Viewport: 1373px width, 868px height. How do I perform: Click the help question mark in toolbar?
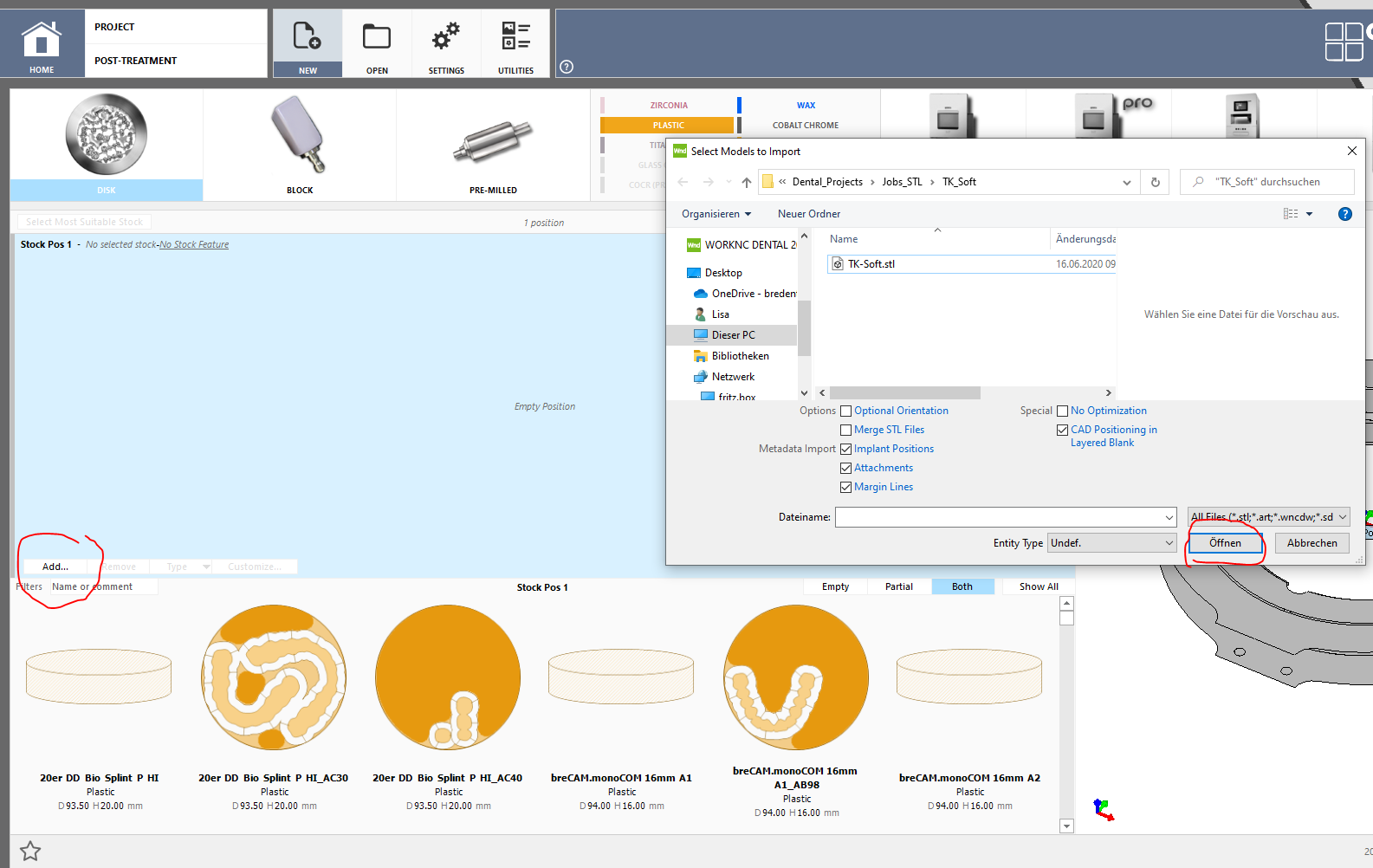[567, 67]
